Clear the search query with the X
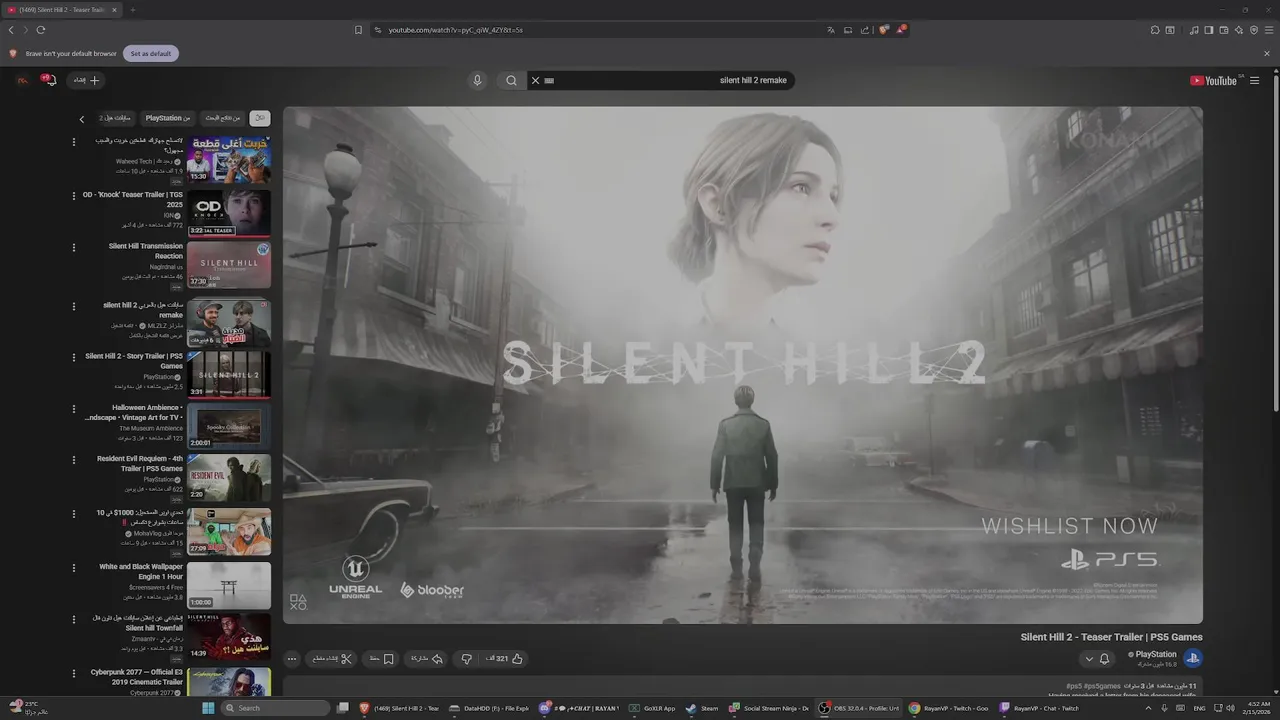 535,80
